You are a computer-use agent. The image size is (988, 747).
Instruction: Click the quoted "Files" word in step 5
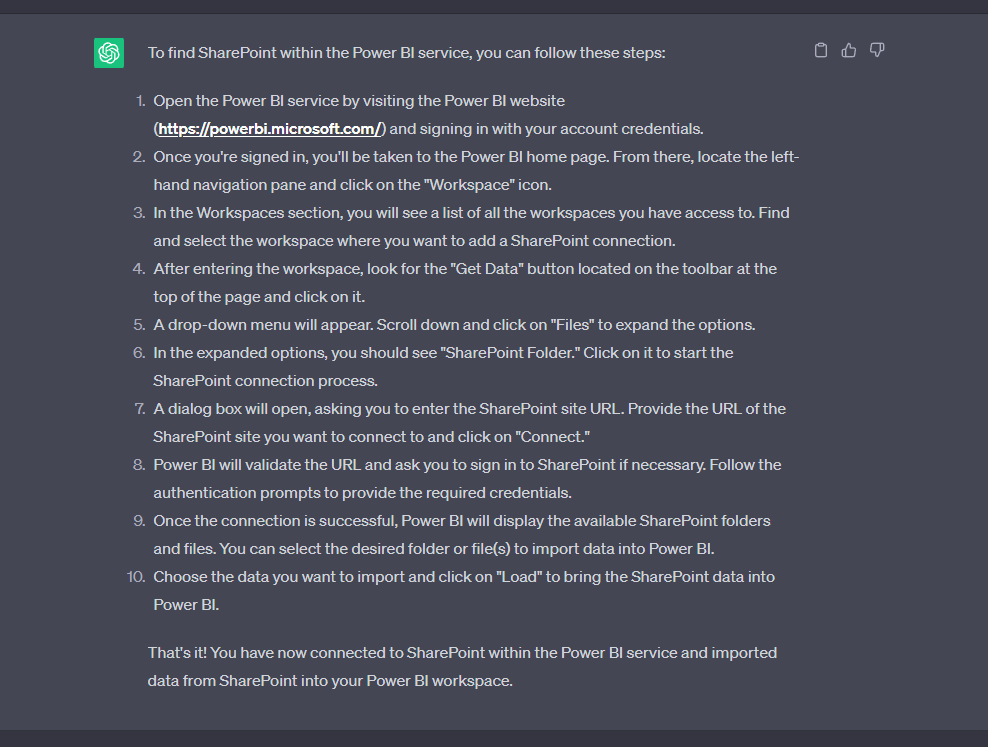(572, 325)
